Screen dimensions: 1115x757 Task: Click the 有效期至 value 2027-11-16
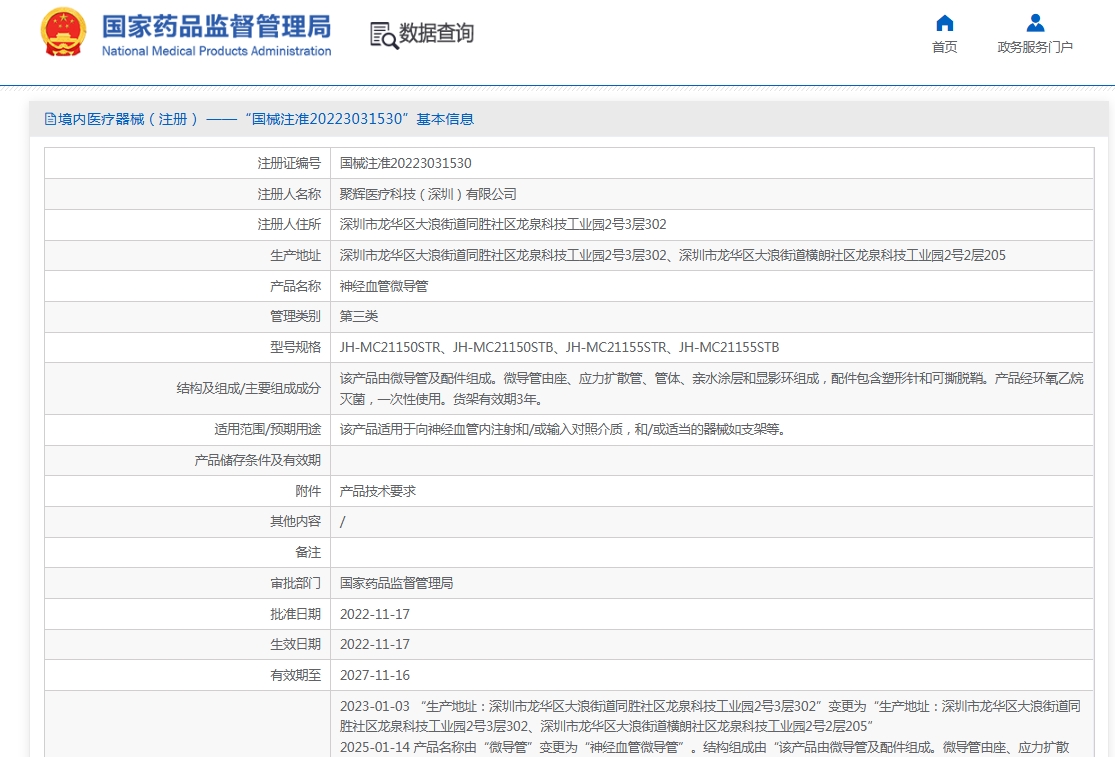pos(375,675)
